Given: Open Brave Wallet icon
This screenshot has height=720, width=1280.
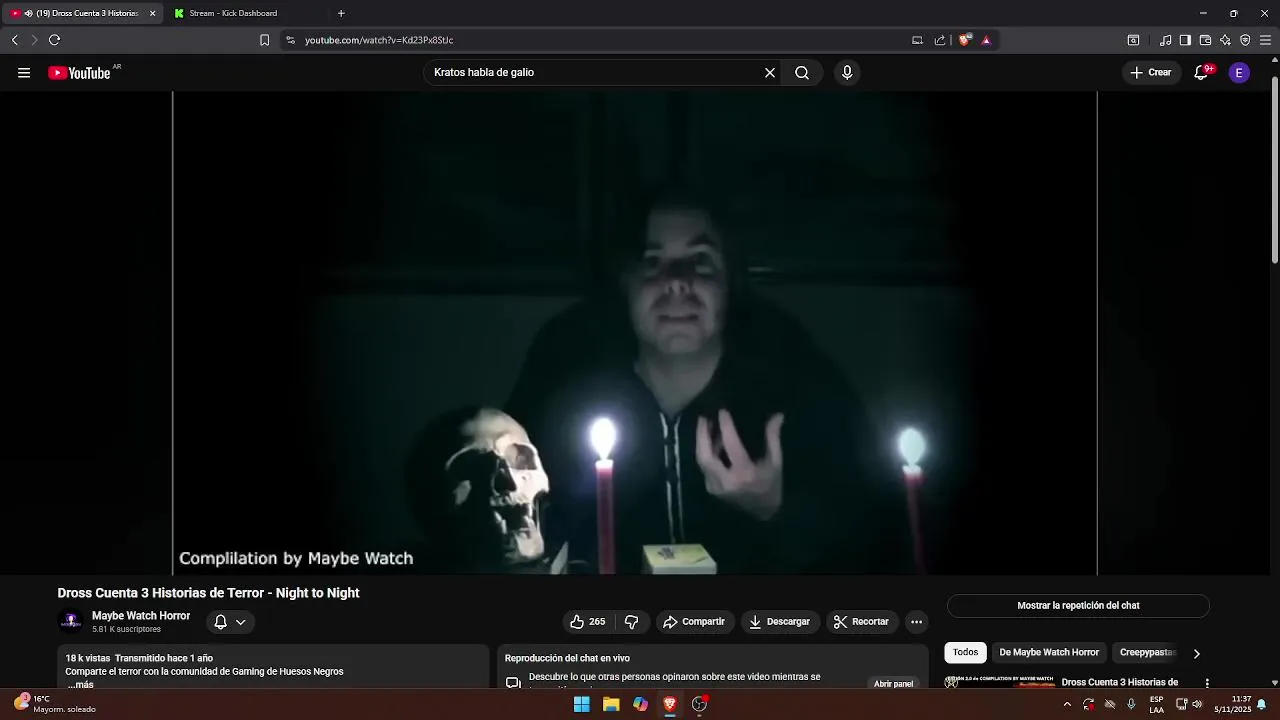Looking at the screenshot, I should click(1205, 40).
